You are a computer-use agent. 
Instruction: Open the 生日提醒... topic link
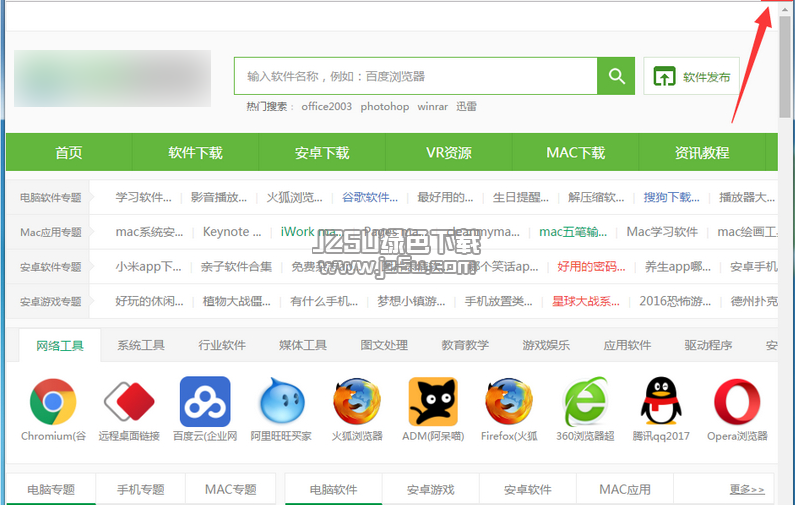(x=521, y=197)
